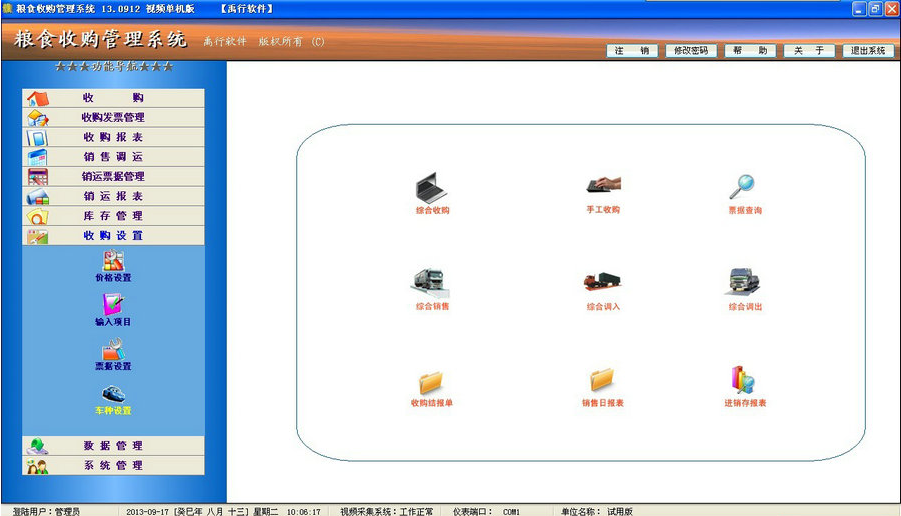The height and width of the screenshot is (516, 901).
Task: Click the icon beside 收购发票管理
Action: (38, 118)
